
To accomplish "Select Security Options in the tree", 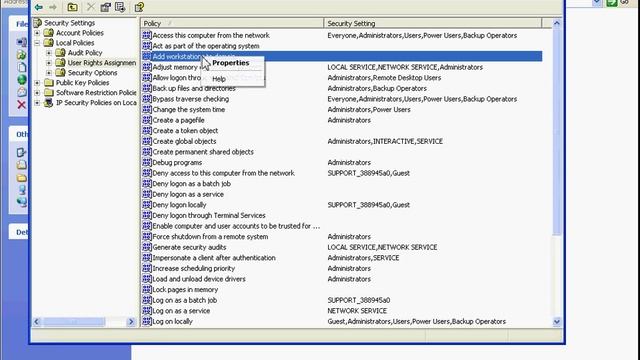I will [92, 73].
